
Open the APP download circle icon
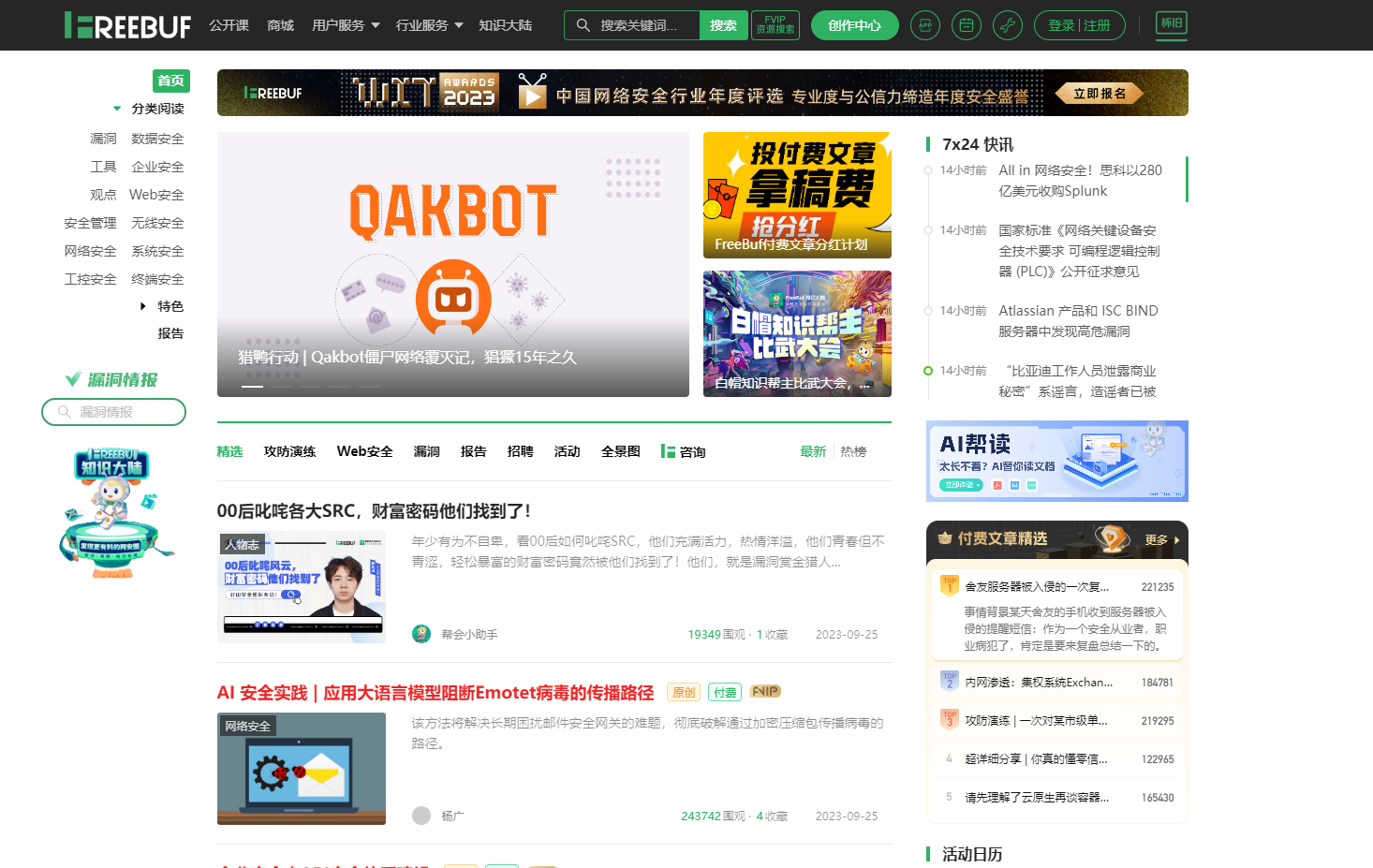tap(925, 25)
